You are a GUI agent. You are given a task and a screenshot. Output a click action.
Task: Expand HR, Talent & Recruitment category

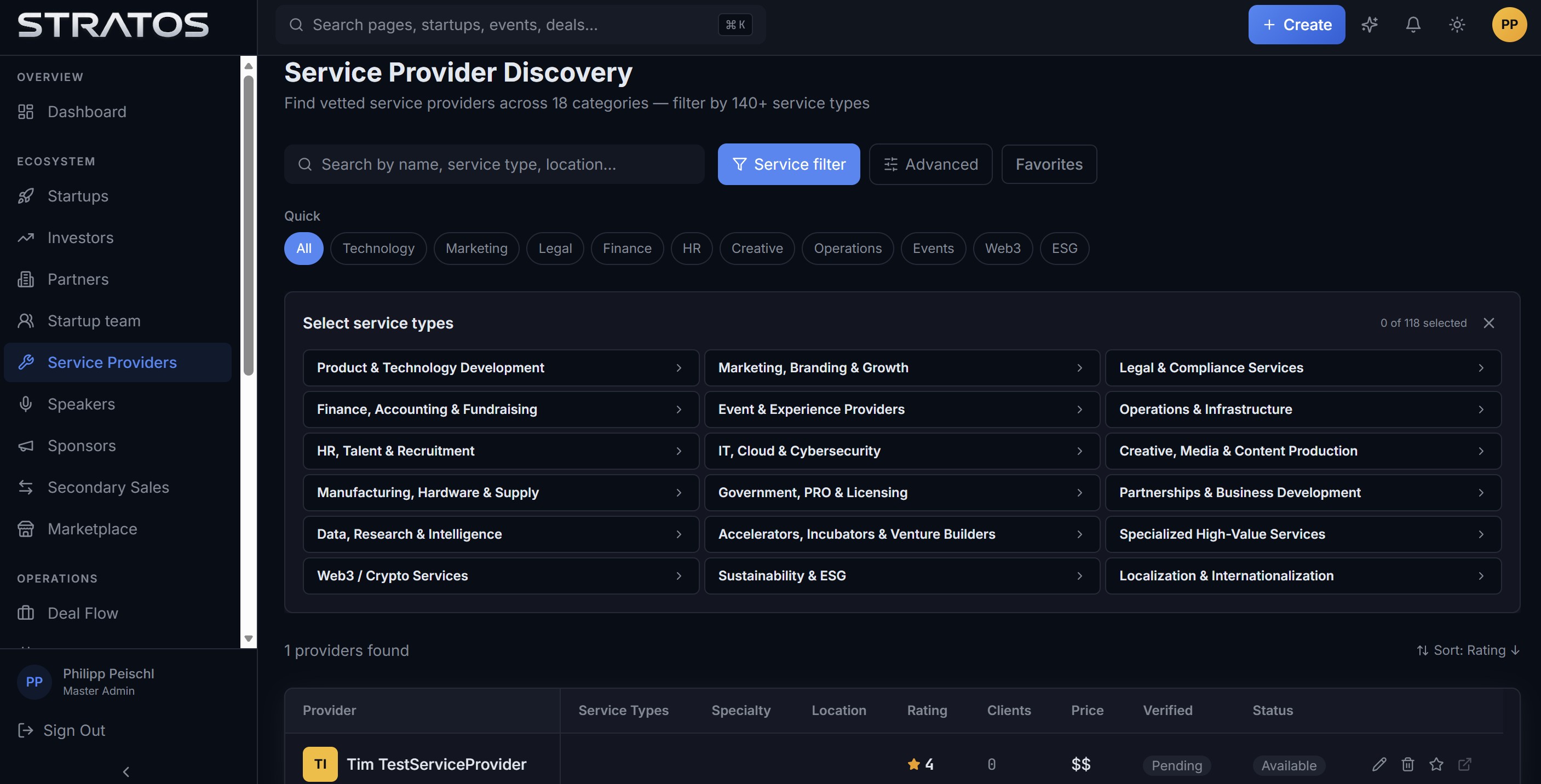click(501, 451)
